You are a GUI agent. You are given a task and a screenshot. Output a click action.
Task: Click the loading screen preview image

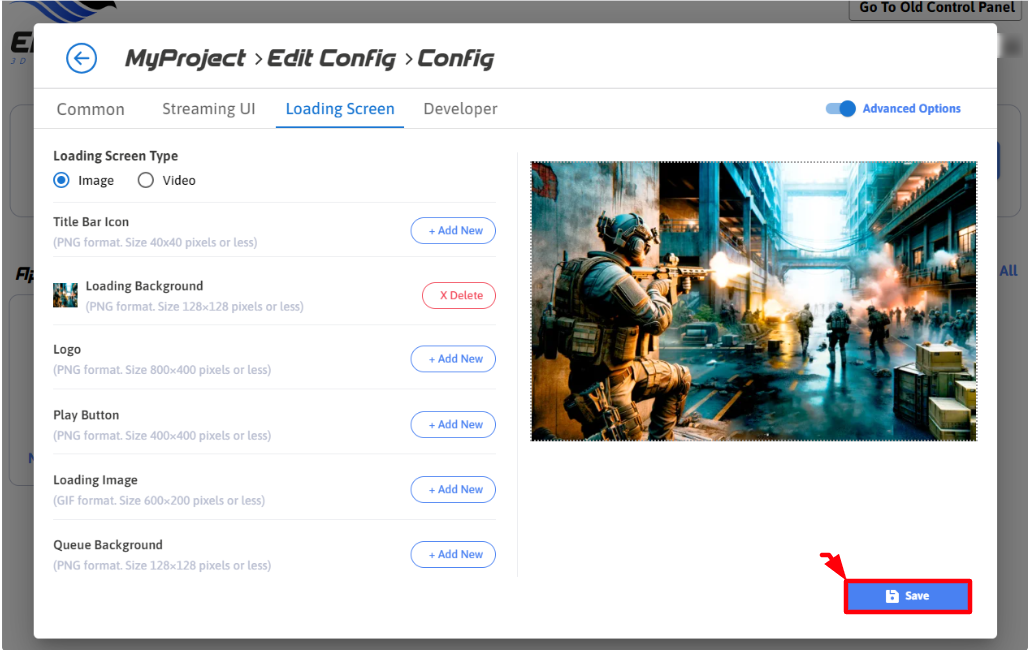click(753, 301)
